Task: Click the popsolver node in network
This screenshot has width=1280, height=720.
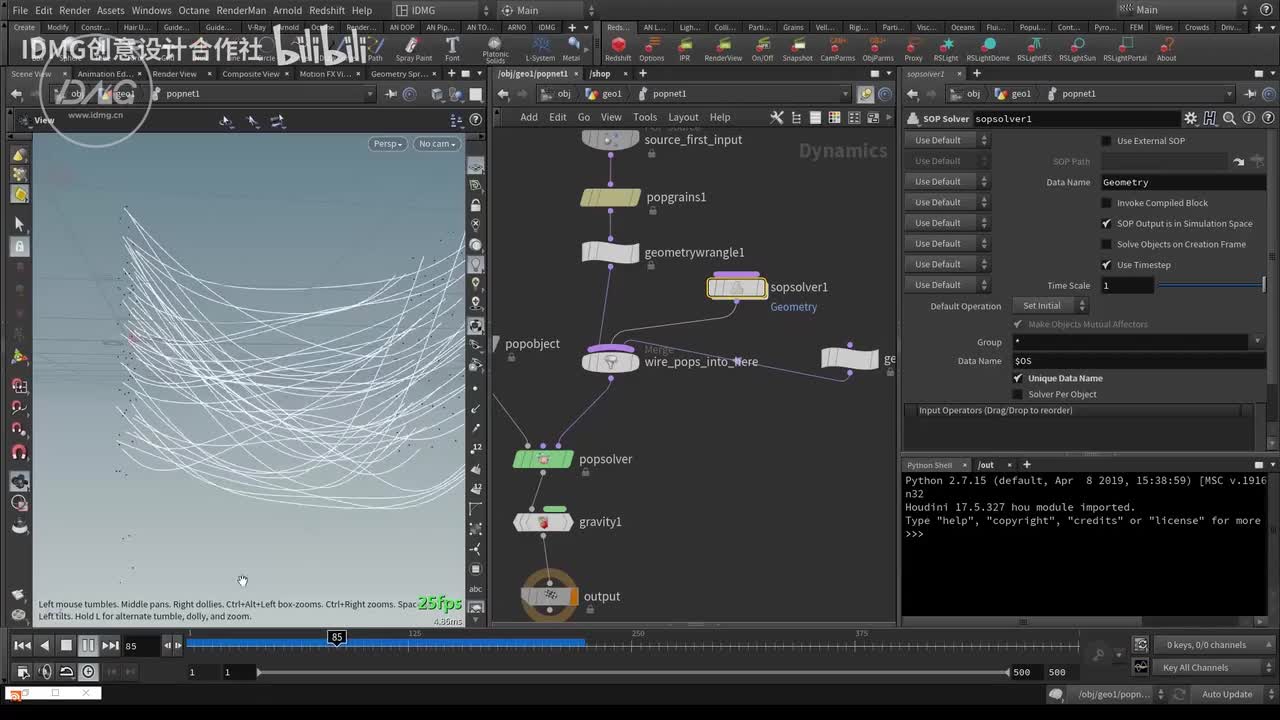Action: click(x=543, y=459)
